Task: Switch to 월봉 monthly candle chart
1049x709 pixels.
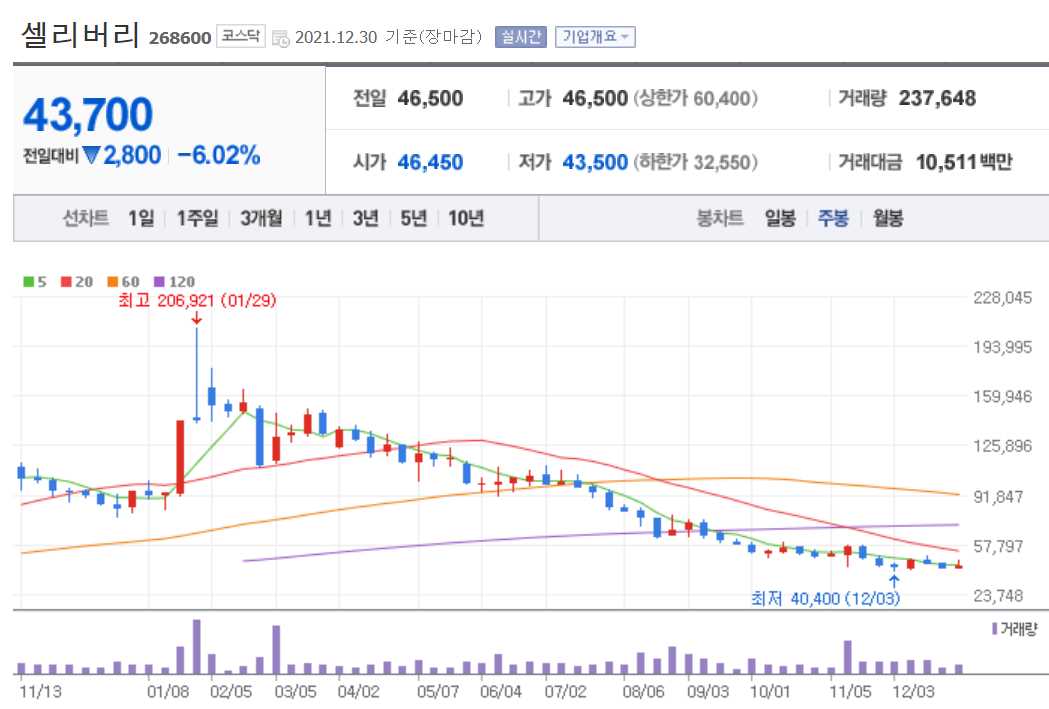Action: (x=888, y=218)
